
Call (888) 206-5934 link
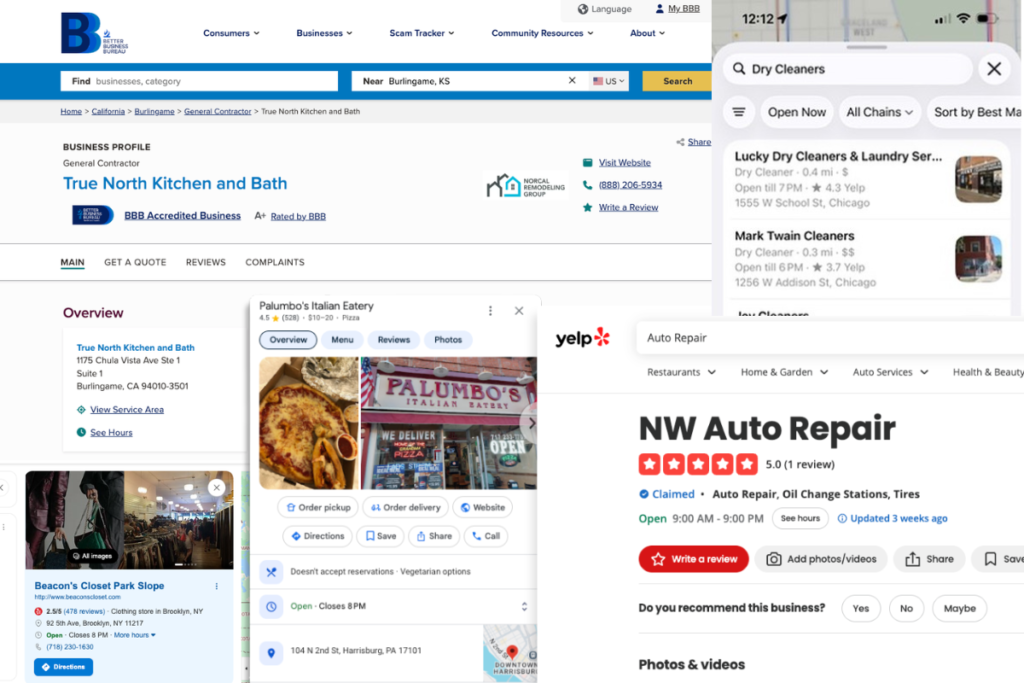click(x=630, y=185)
